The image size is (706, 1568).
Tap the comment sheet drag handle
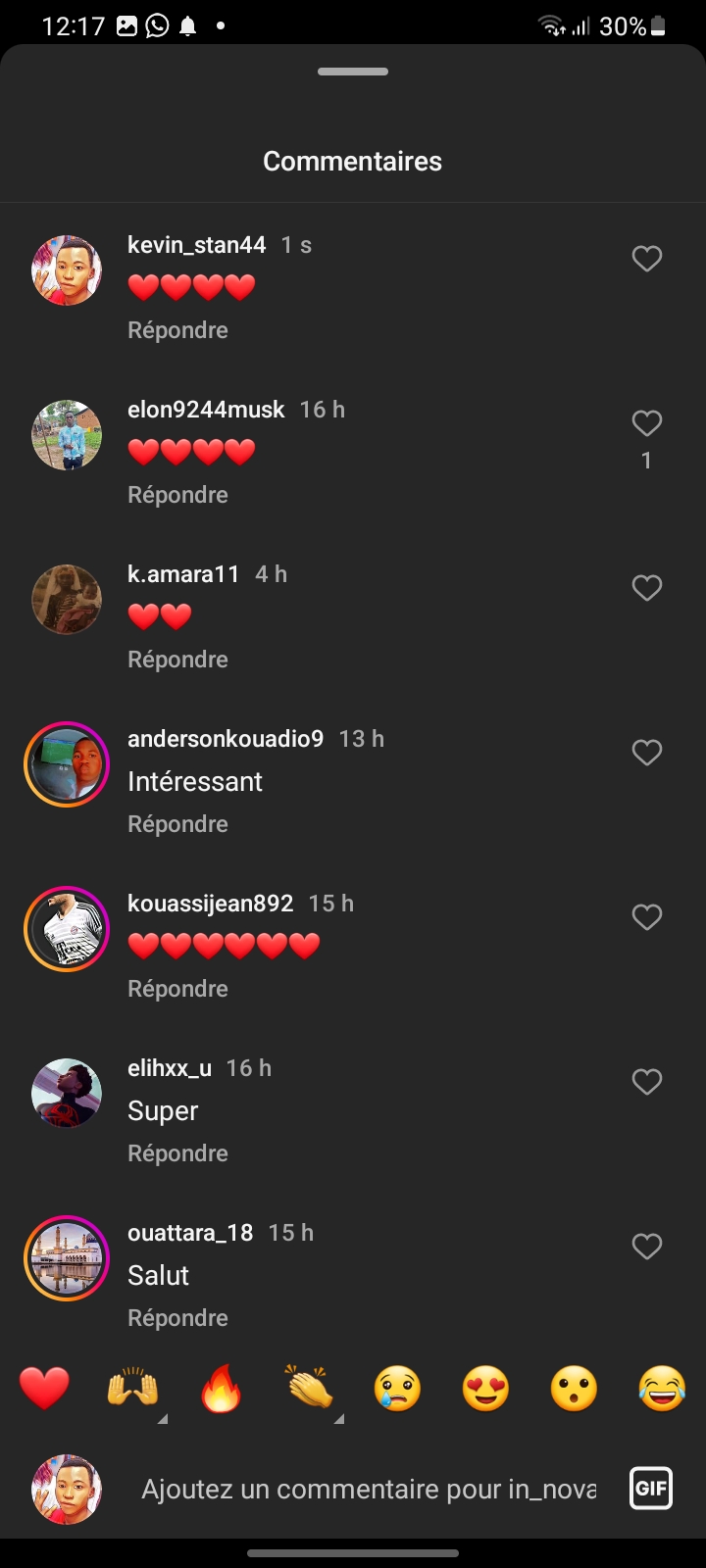pyautogui.click(x=353, y=72)
